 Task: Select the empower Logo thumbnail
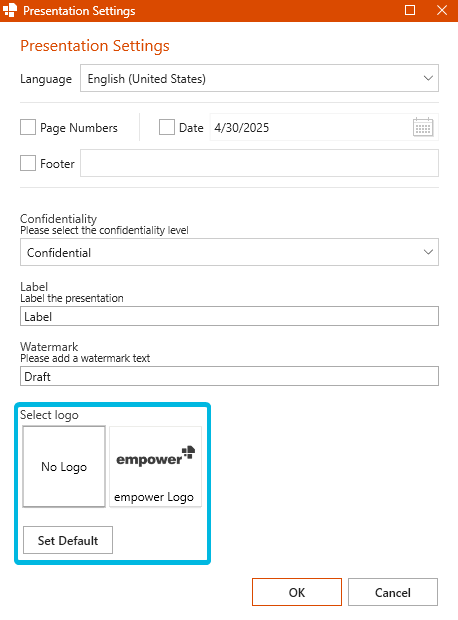pos(155,467)
